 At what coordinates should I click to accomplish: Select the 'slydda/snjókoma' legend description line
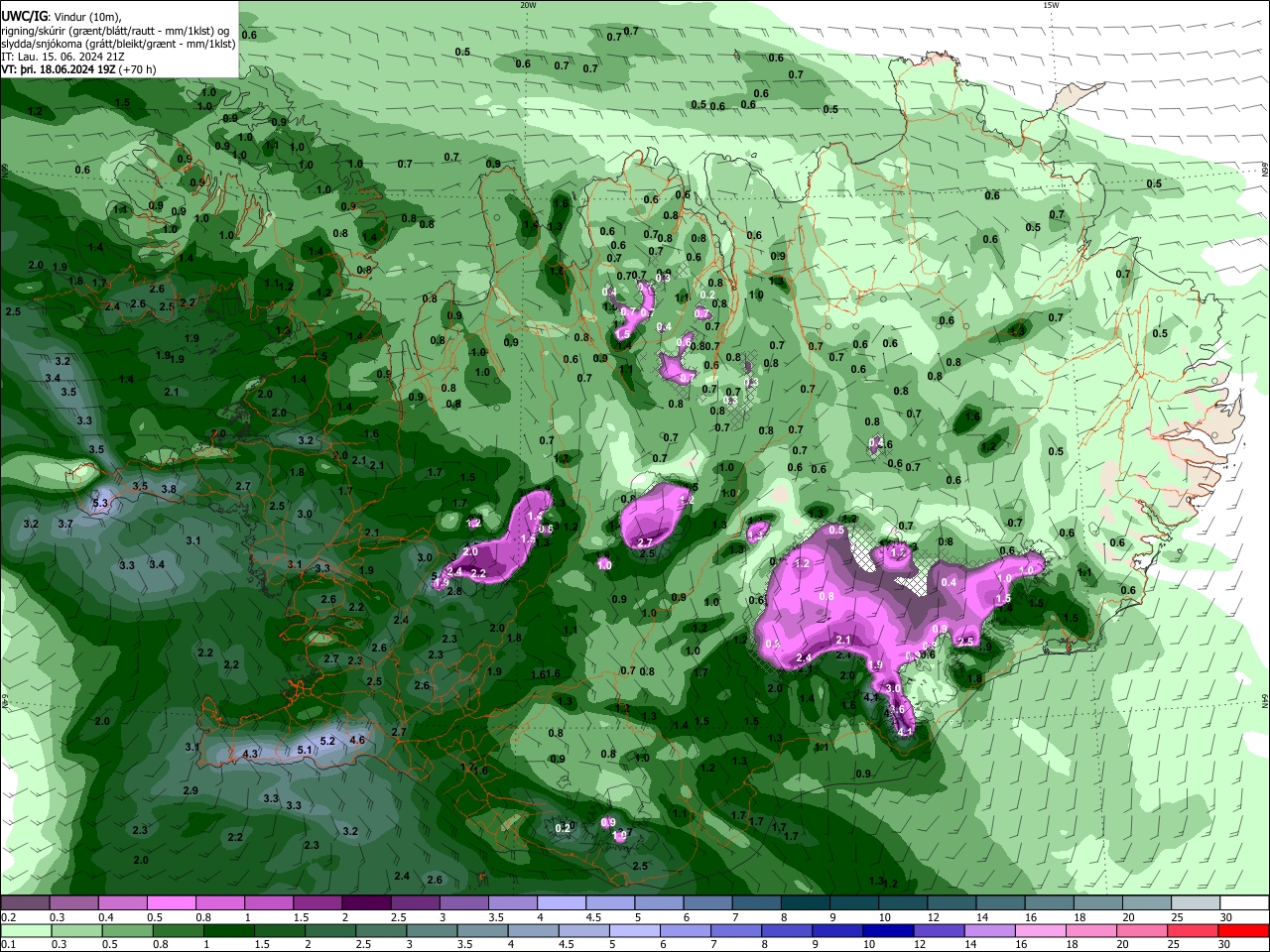(118, 44)
